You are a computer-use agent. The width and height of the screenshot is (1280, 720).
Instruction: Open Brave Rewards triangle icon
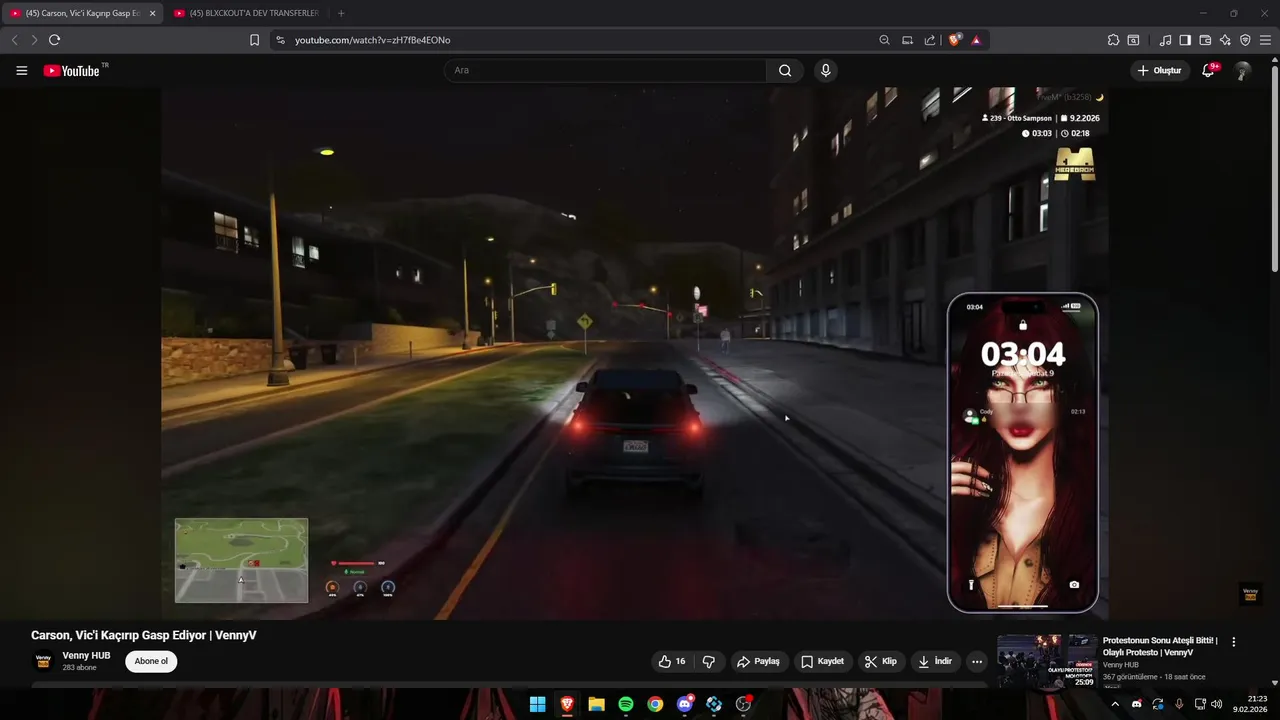976,40
